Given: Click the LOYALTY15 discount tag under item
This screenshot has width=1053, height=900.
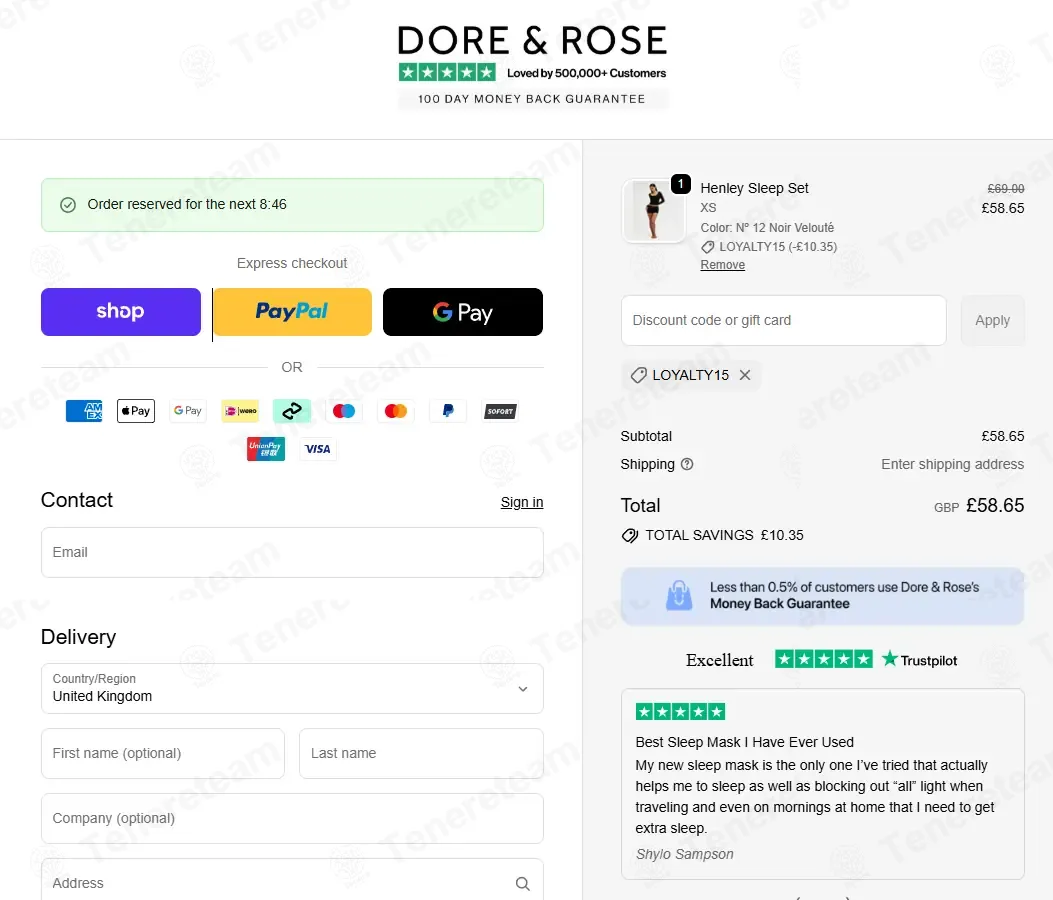Looking at the screenshot, I should coord(769,246).
